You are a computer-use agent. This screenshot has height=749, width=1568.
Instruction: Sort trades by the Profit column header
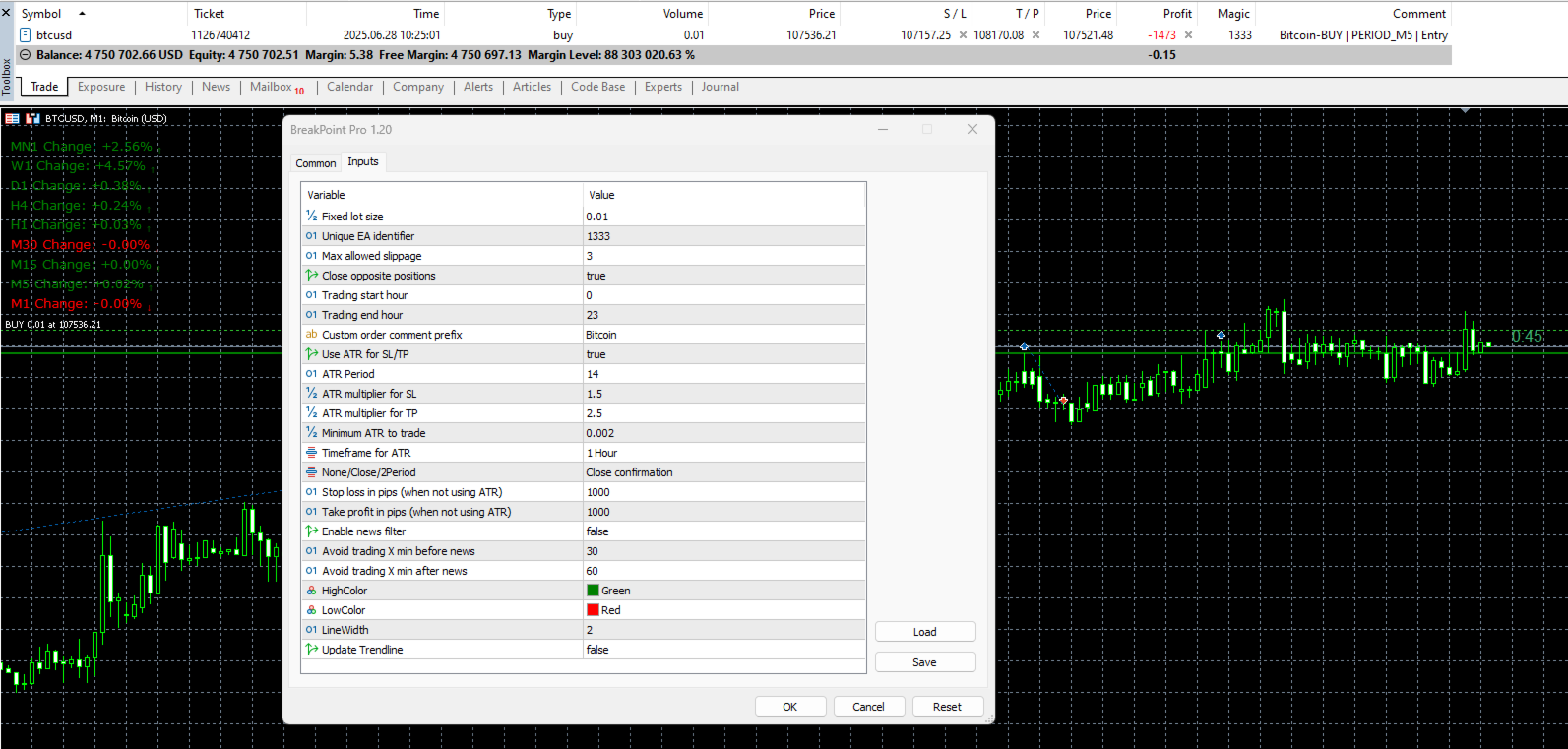click(x=1177, y=14)
